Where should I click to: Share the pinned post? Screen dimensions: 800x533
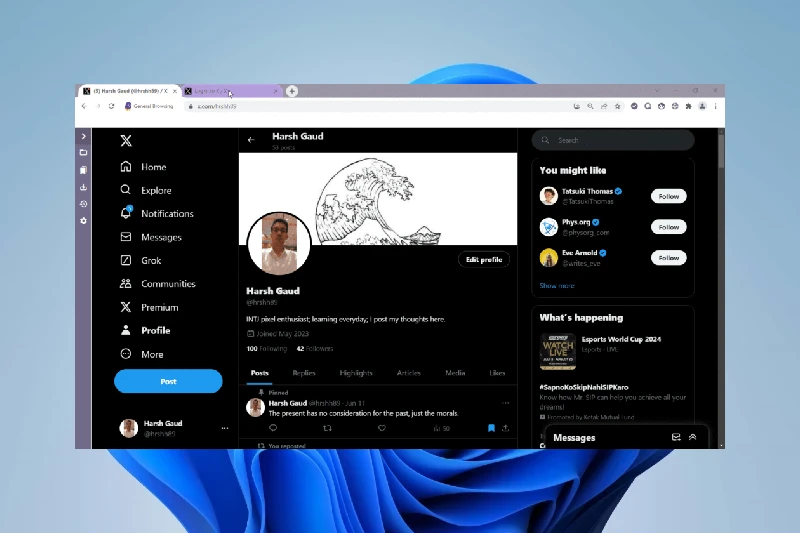[x=506, y=428]
